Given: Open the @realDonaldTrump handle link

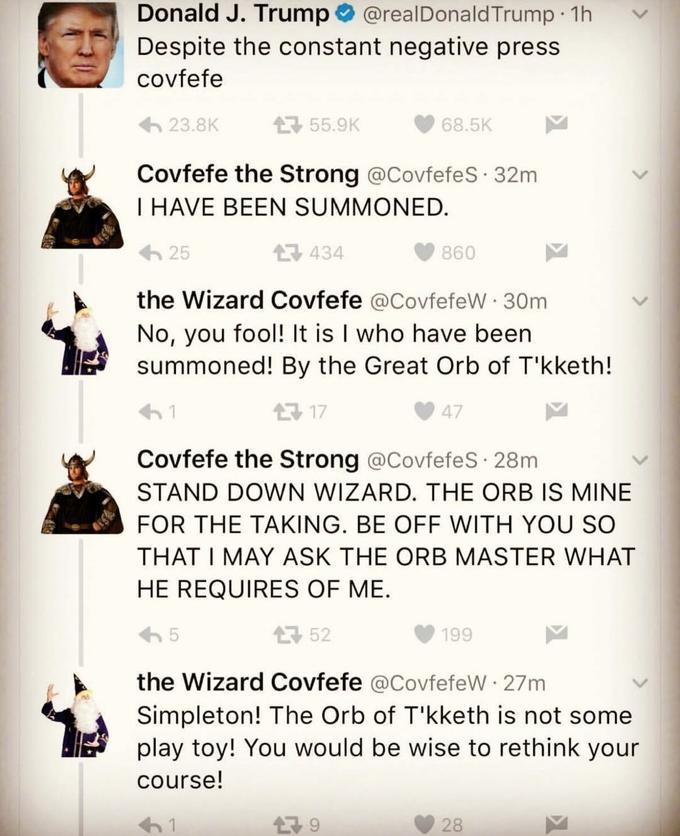Looking at the screenshot, I should [459, 15].
